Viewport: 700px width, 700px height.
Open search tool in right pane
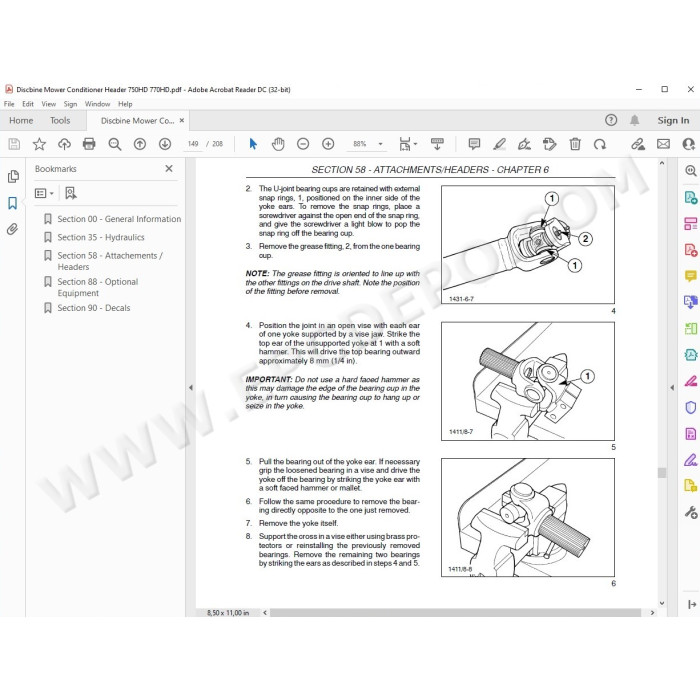pyautogui.click(x=691, y=171)
